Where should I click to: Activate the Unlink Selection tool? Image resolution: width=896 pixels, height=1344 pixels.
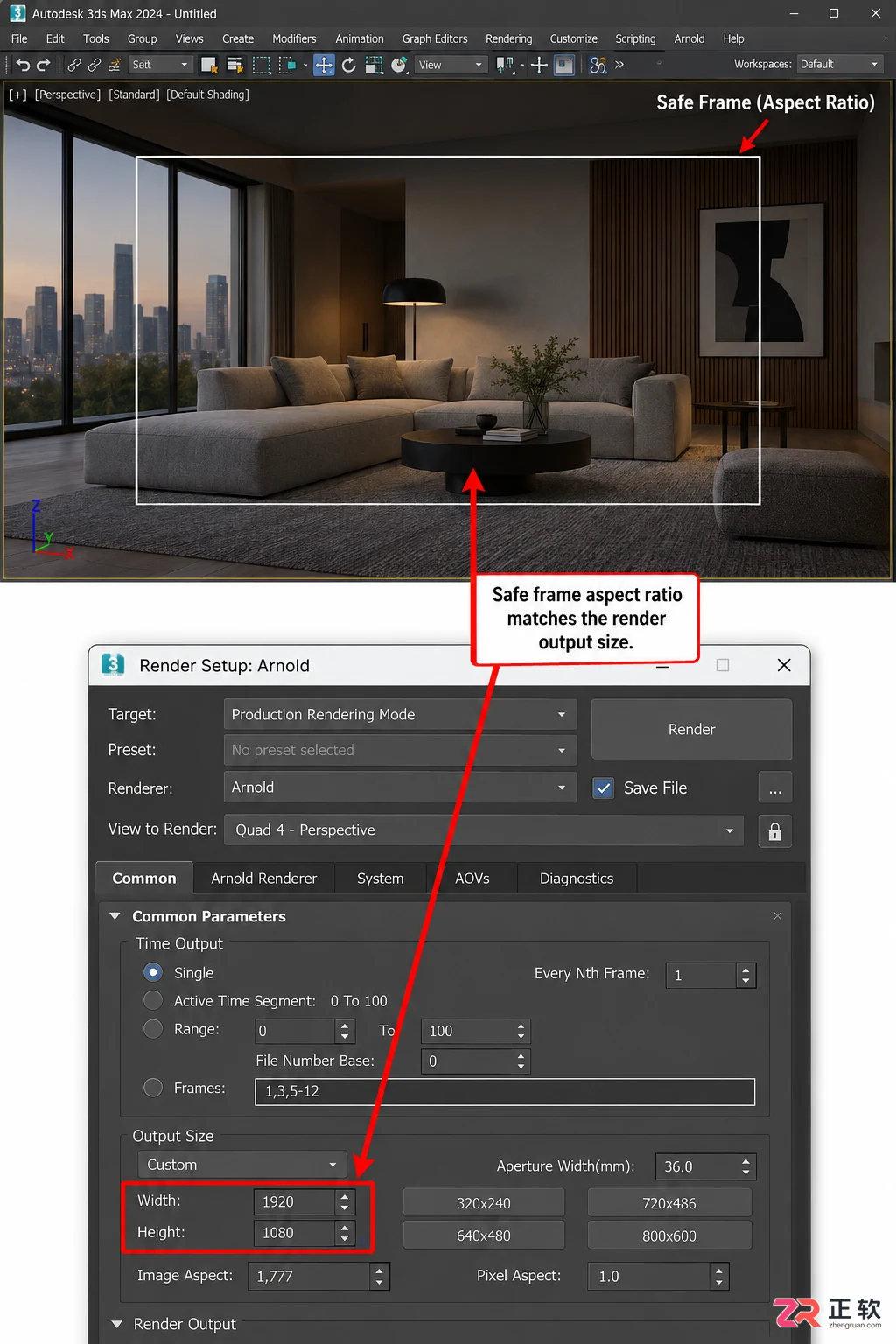[94, 65]
